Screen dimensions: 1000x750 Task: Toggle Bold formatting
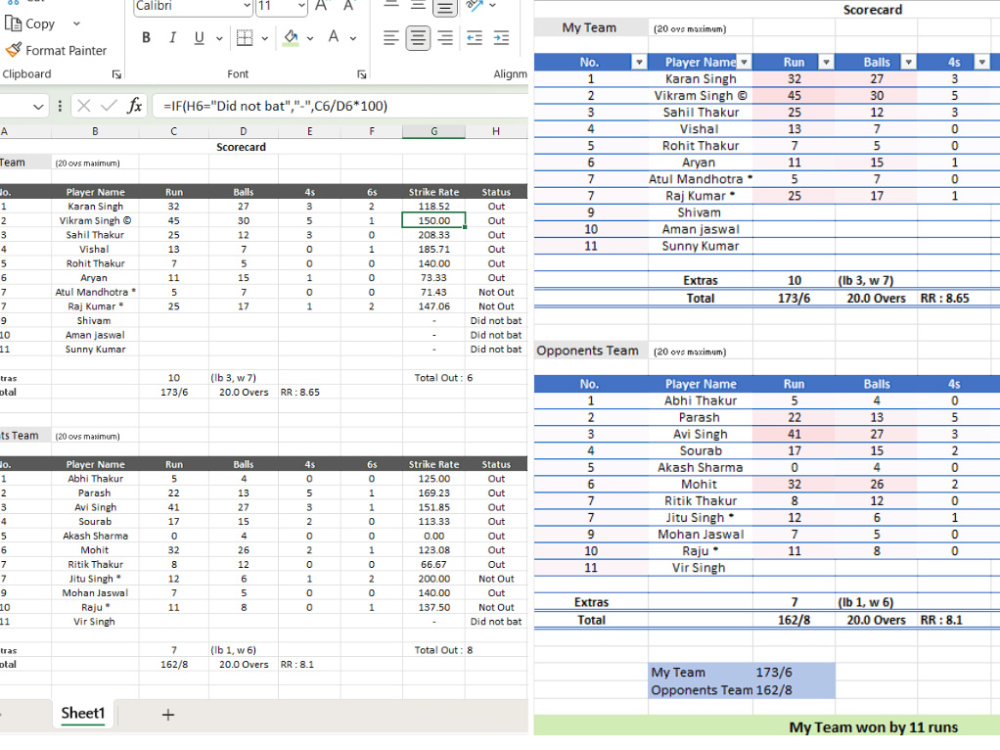click(146, 38)
